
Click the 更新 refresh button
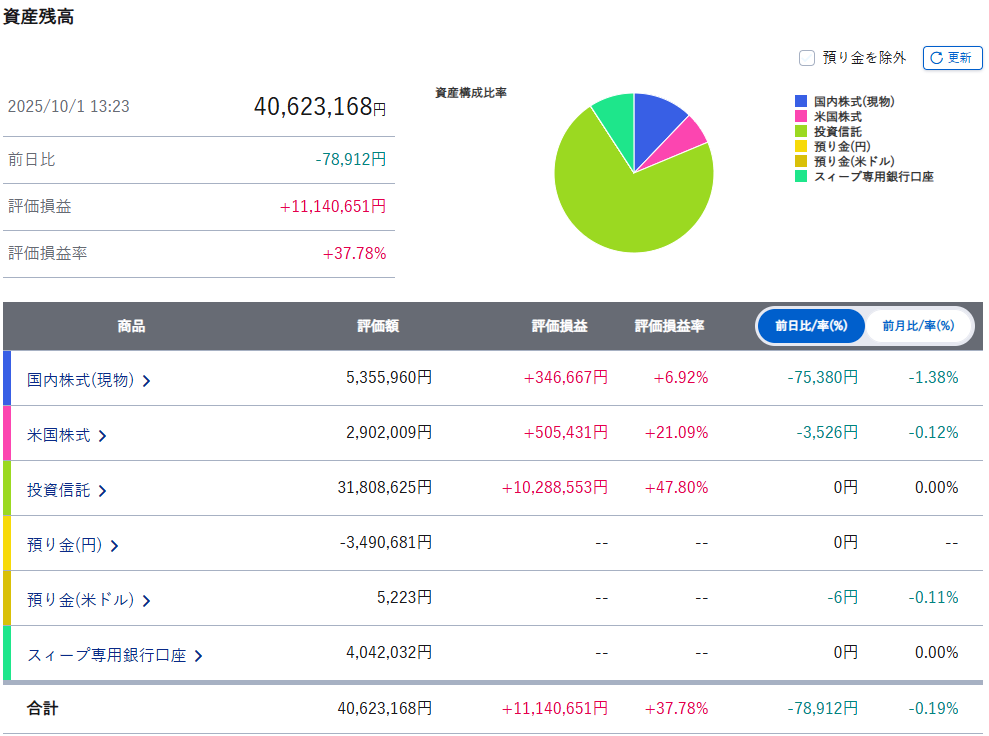(x=952, y=58)
